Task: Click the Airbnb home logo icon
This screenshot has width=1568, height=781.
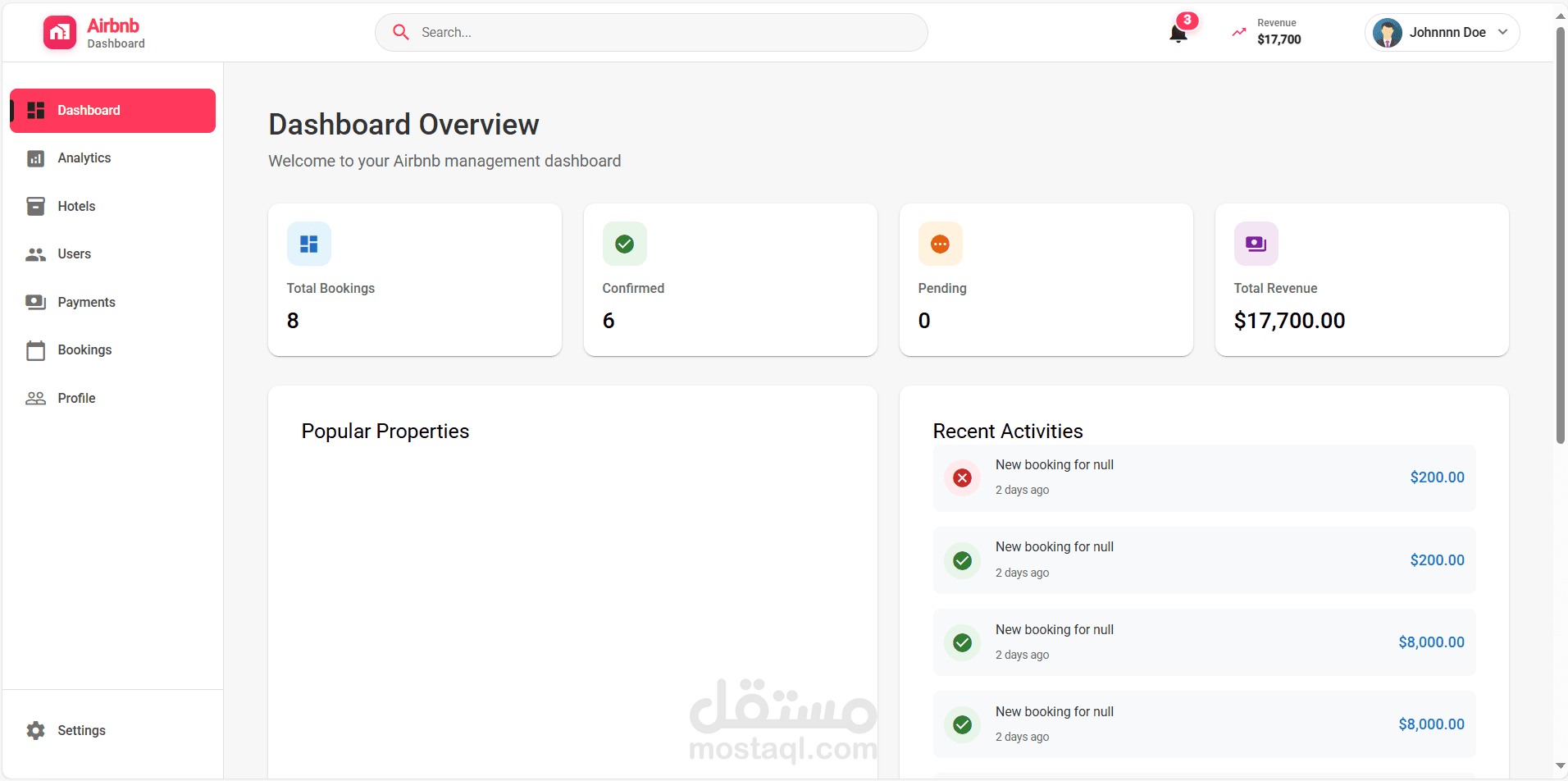Action: [x=60, y=33]
